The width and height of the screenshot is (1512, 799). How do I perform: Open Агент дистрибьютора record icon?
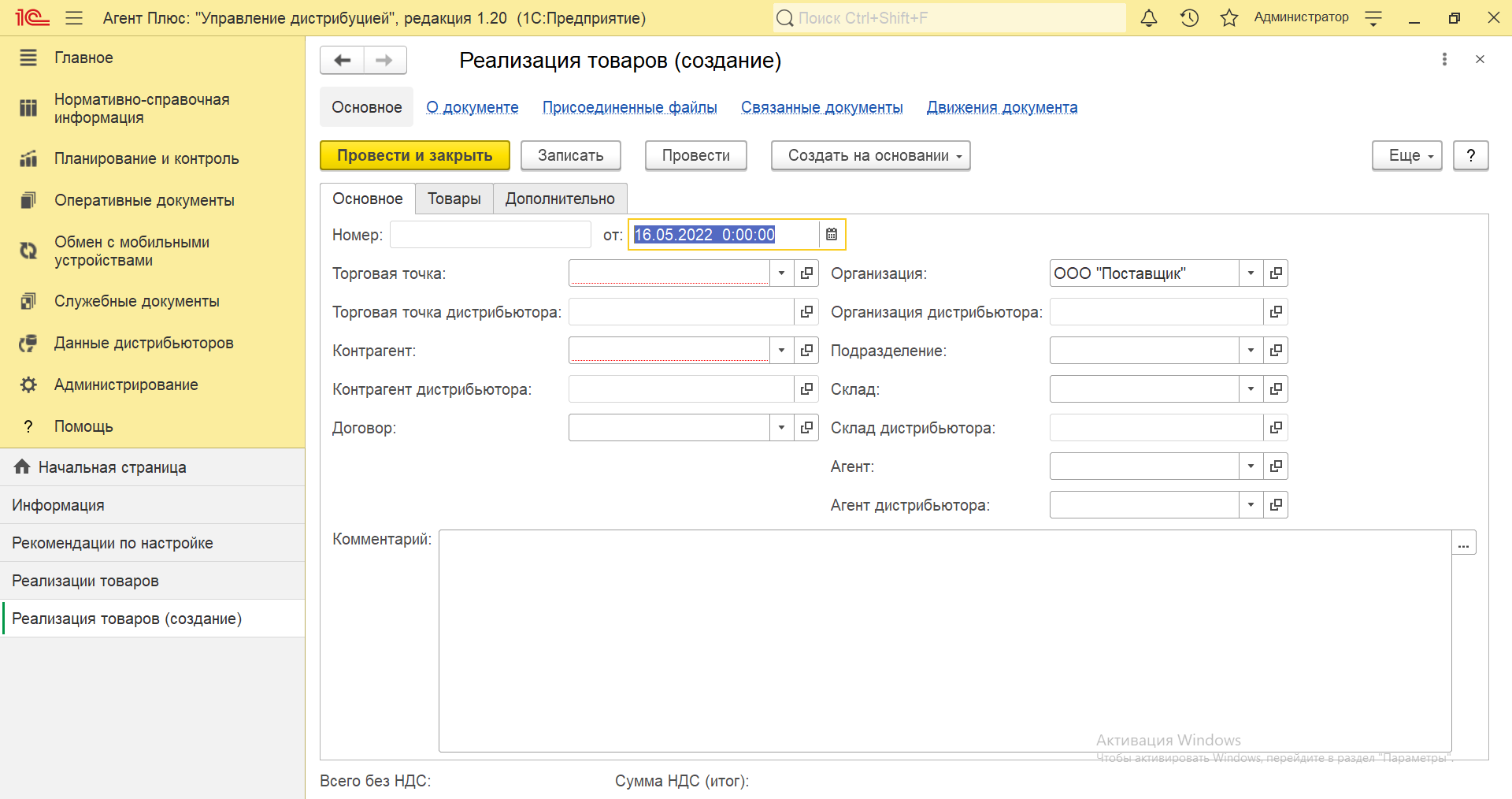pos(1276,505)
